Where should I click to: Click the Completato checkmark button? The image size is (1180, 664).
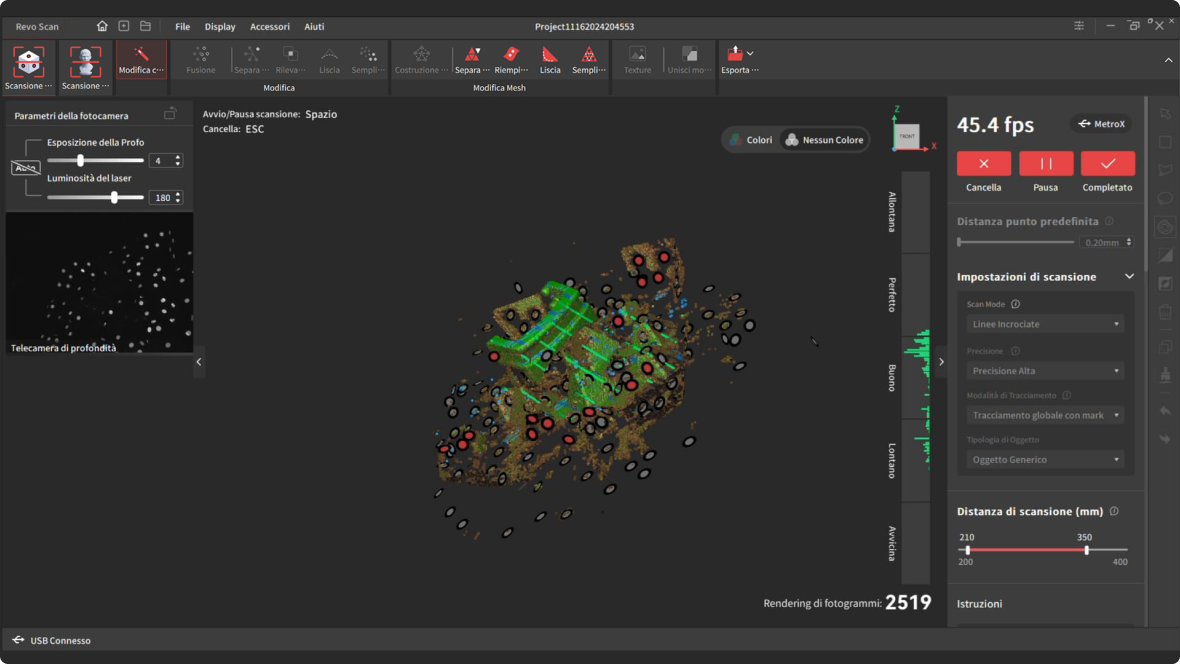pos(1107,163)
